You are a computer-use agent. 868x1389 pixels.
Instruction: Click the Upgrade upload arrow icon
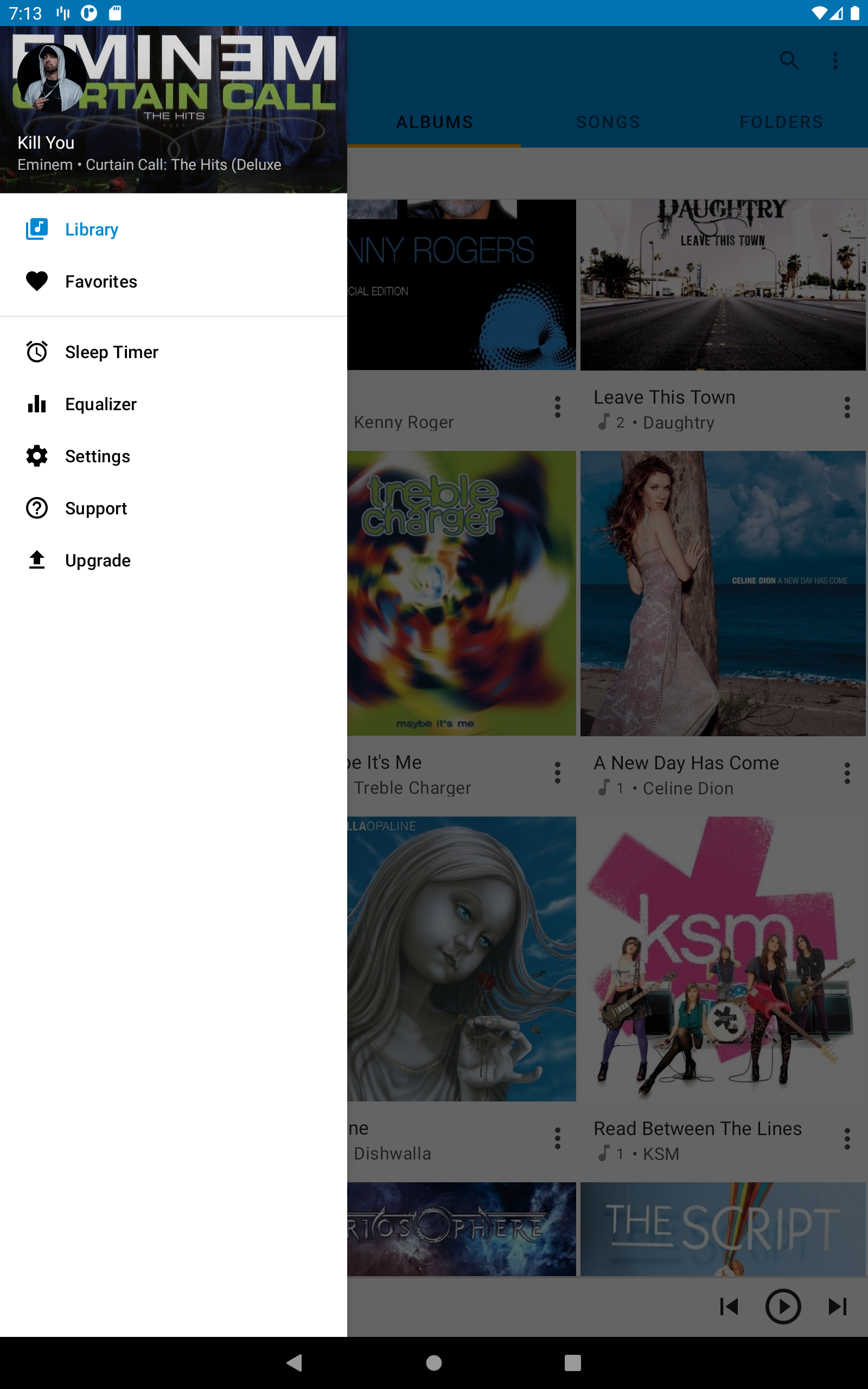point(37,559)
